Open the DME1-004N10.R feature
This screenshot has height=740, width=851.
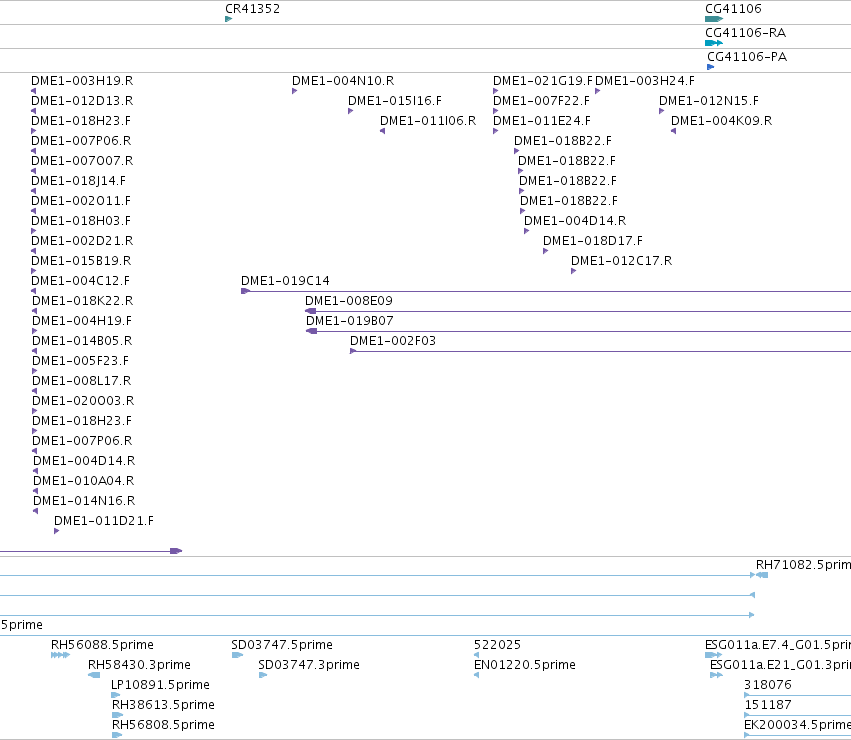tap(343, 81)
